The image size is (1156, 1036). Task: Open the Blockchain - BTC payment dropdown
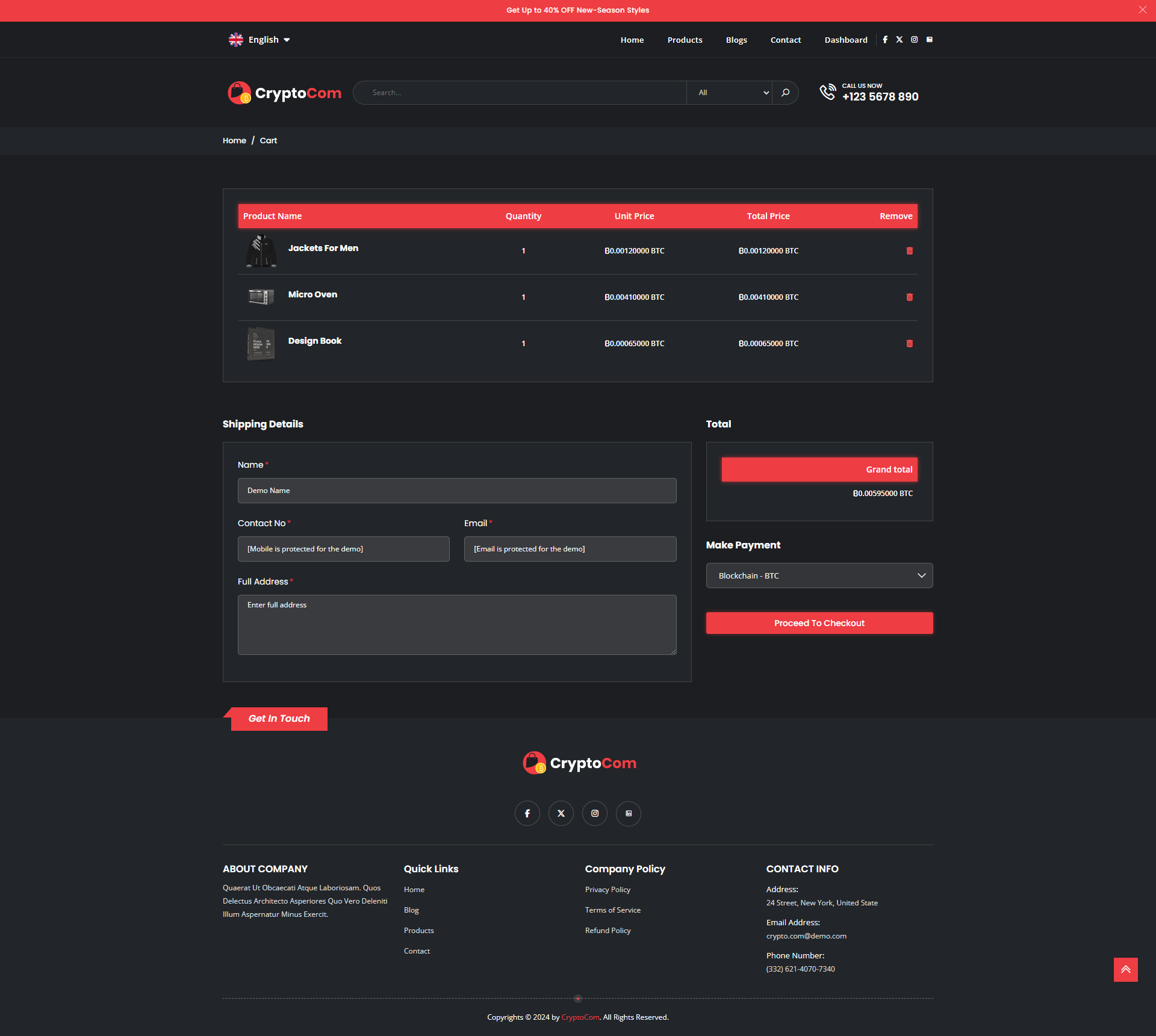pyautogui.click(x=819, y=575)
